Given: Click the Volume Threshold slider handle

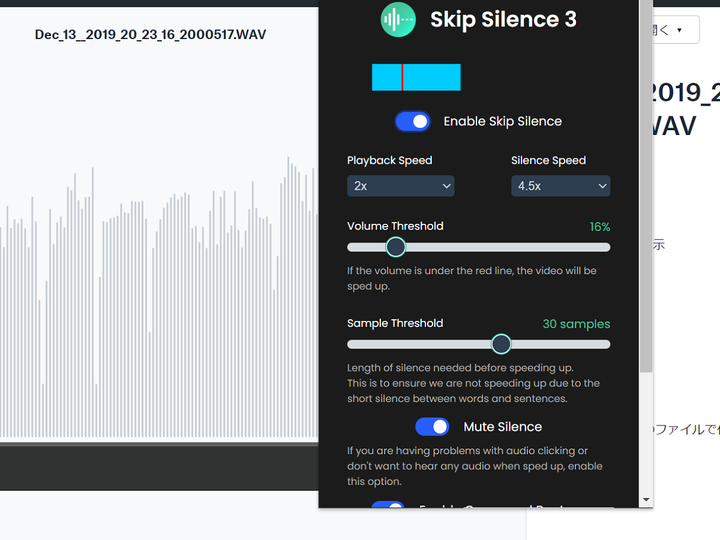Looking at the screenshot, I should click(395, 247).
